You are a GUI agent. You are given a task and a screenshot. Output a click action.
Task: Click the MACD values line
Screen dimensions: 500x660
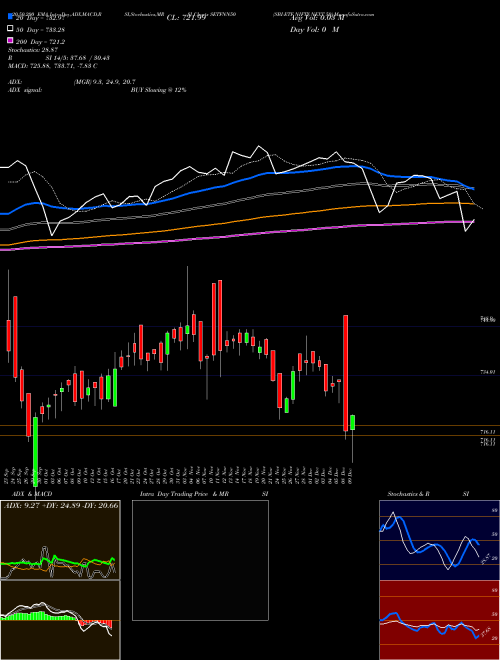point(53,66)
